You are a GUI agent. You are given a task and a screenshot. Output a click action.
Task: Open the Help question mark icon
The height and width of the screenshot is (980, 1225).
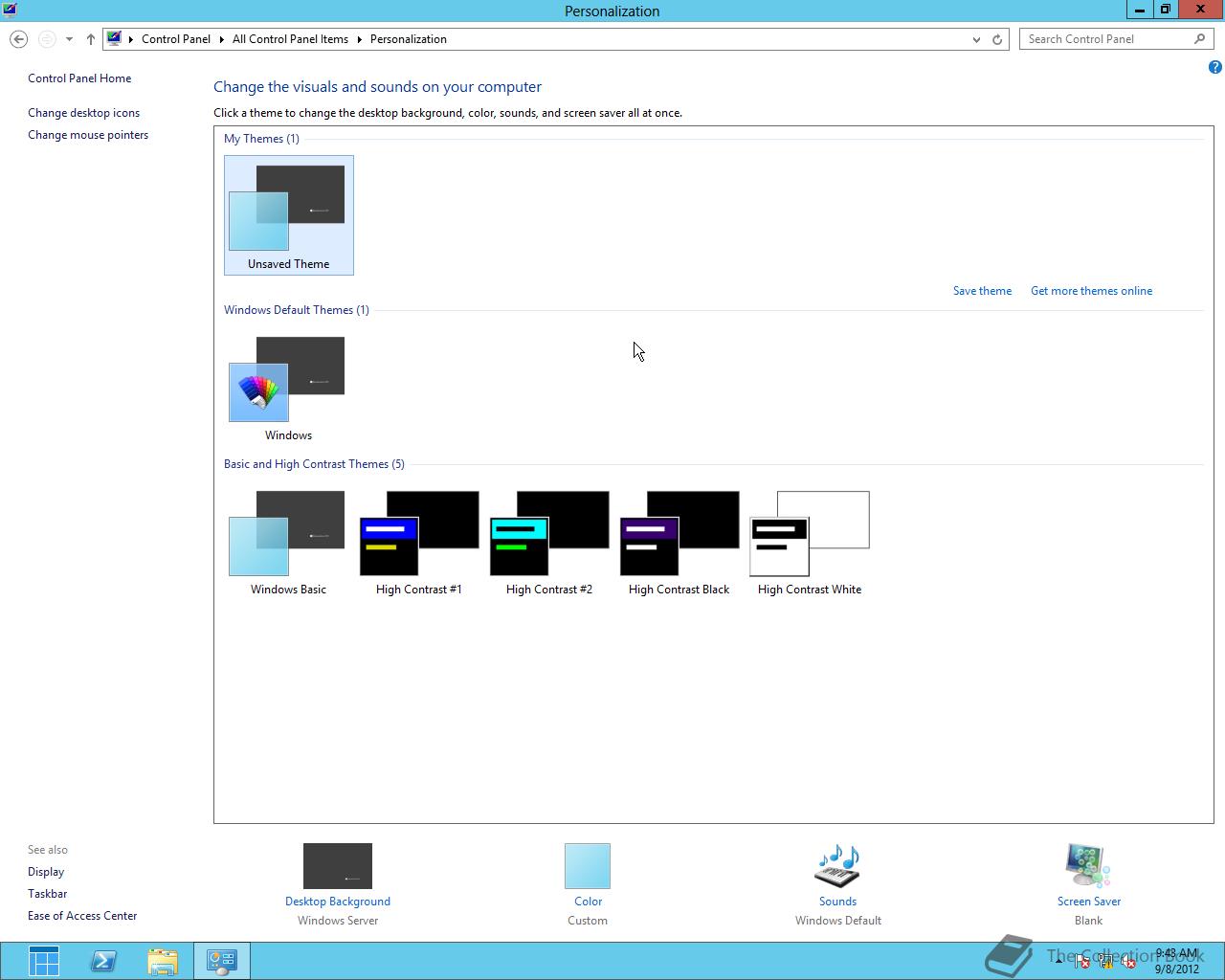pos(1214,67)
